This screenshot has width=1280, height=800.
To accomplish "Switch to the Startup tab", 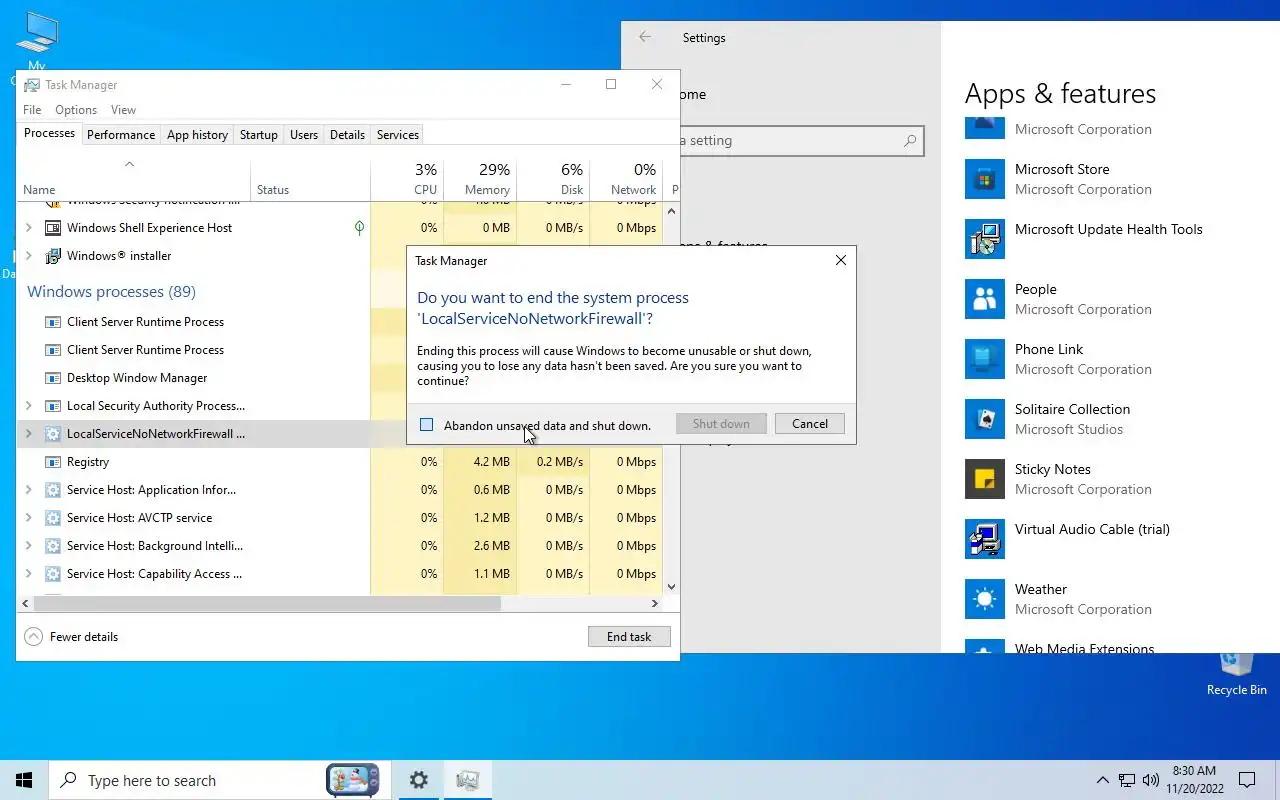I will pos(259,135).
